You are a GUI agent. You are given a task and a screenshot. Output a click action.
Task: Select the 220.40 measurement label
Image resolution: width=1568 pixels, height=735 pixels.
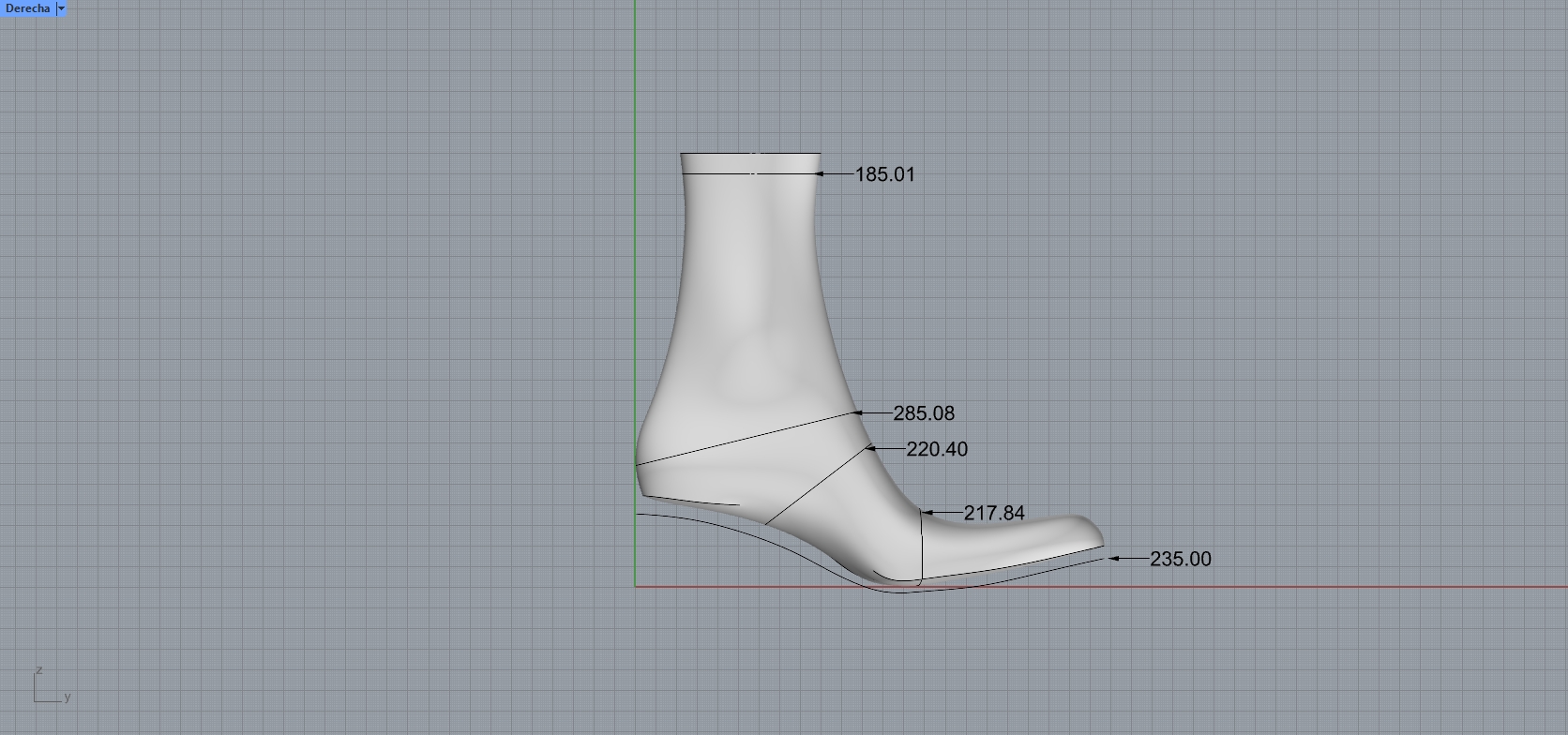(x=936, y=450)
